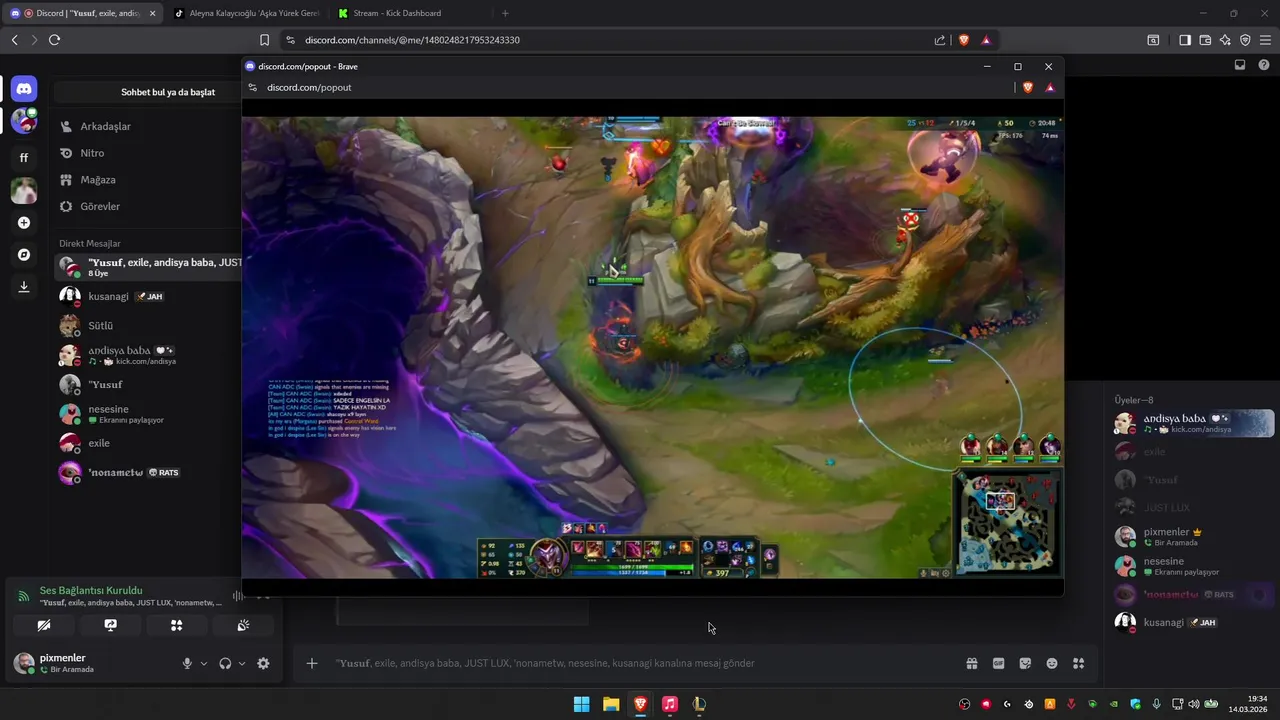
Task: Select andisya baba in members list
Action: (1193, 423)
